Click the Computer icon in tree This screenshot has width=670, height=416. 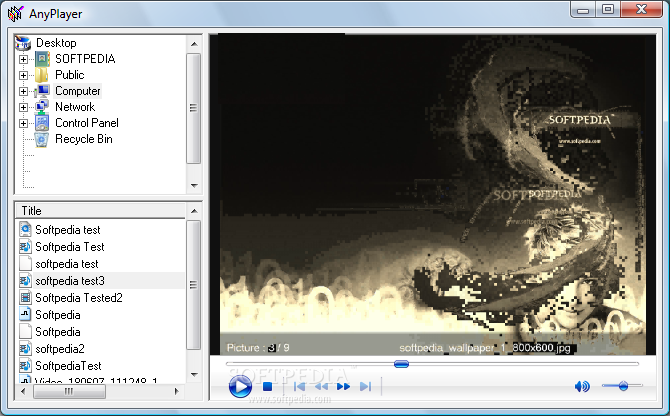tap(42, 91)
